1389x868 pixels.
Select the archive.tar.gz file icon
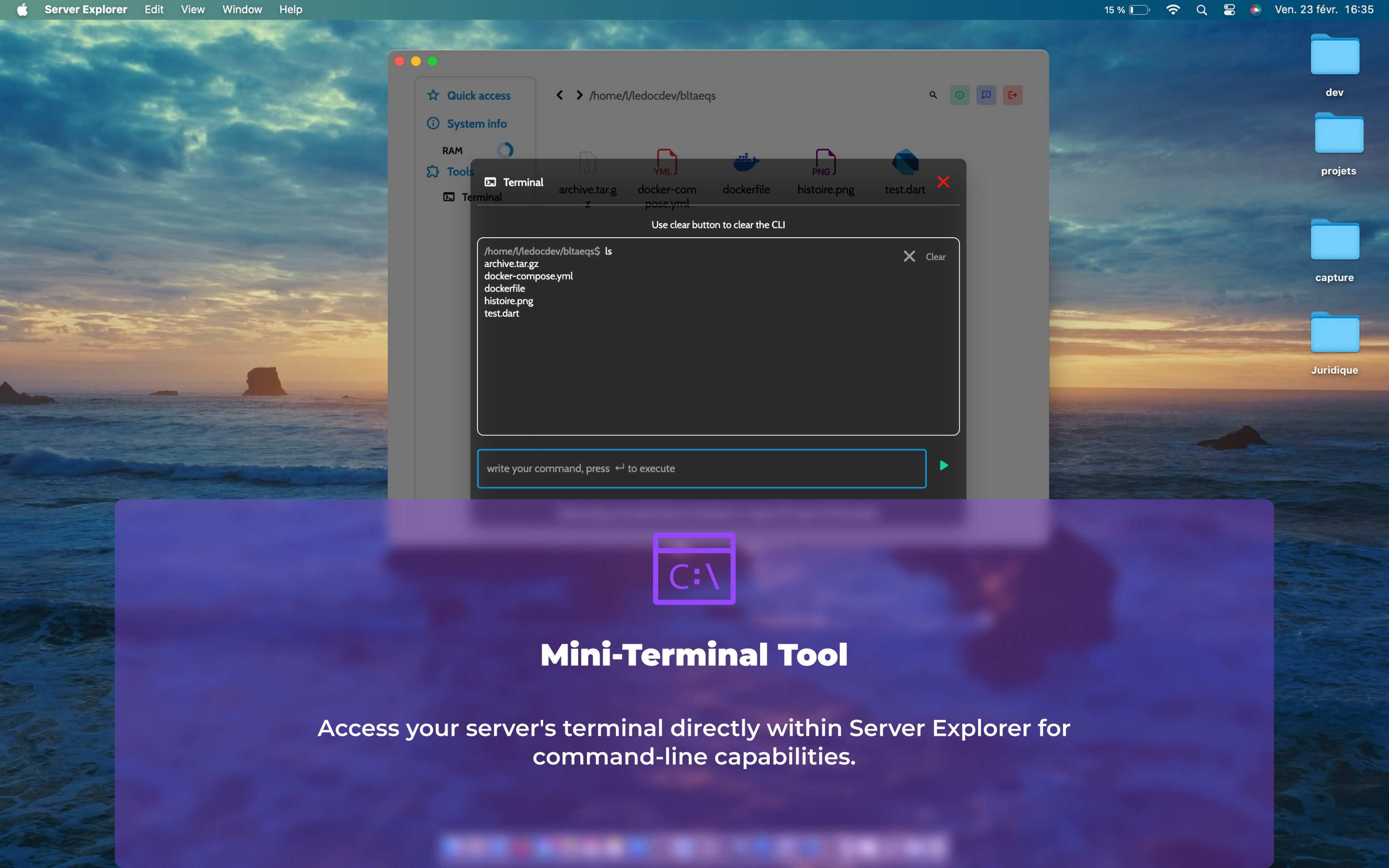587,163
